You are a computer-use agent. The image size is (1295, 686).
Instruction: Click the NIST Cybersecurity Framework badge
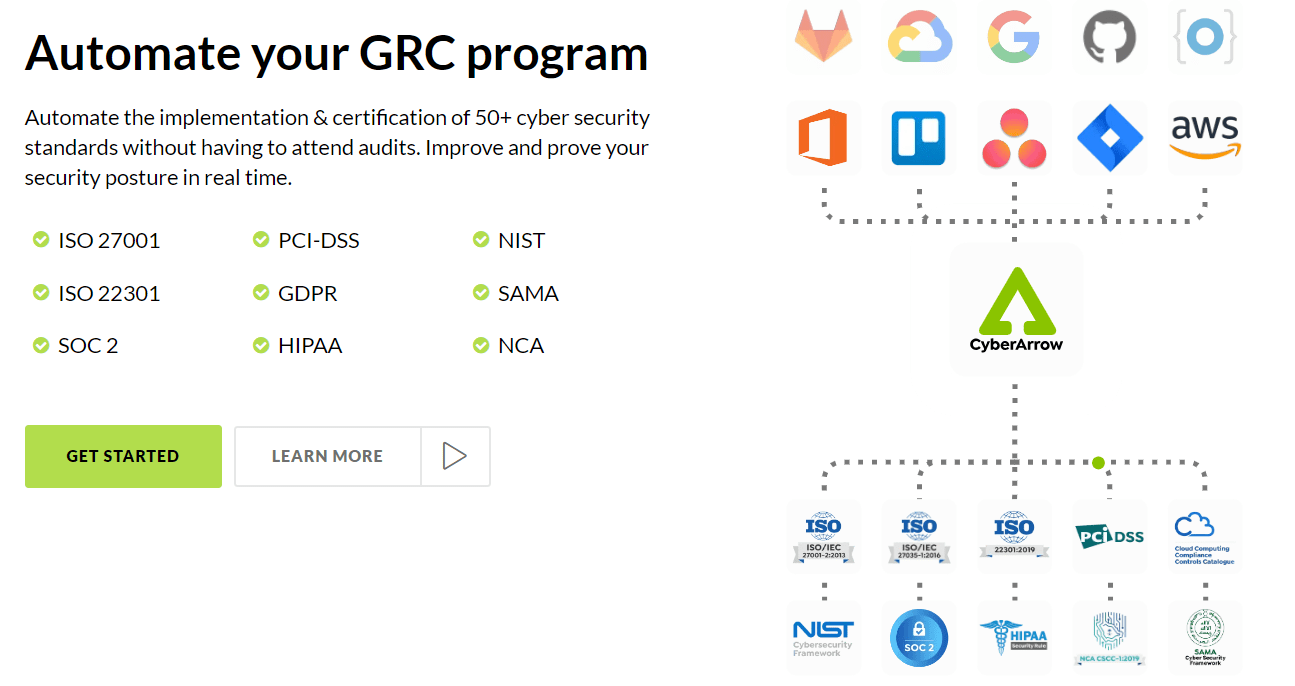[823, 637]
